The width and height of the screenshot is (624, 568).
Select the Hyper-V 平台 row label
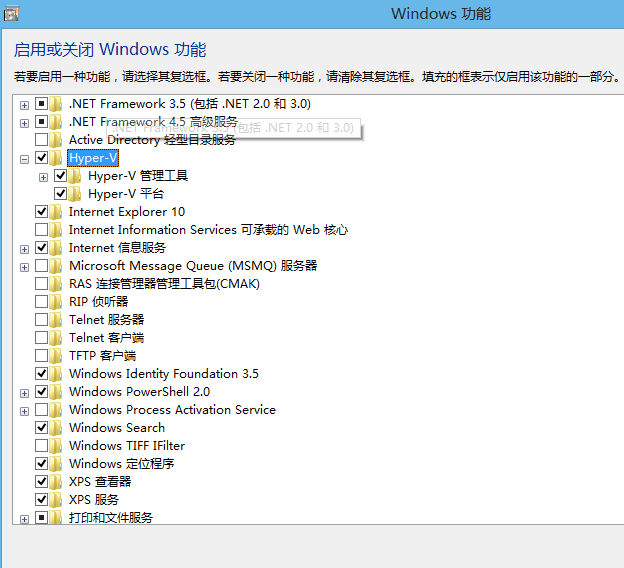pos(126,194)
